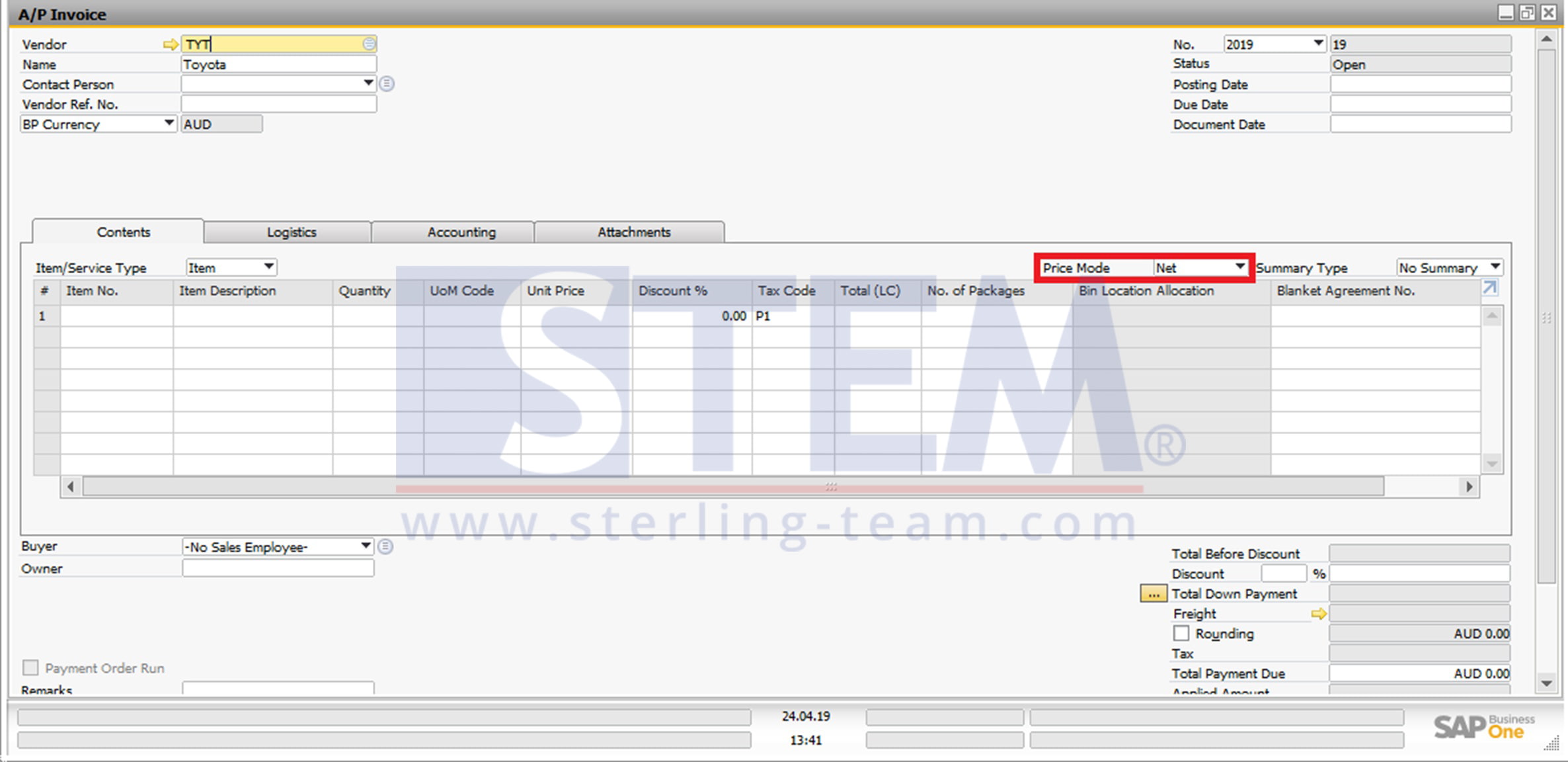The height and width of the screenshot is (762, 1568).
Task: Click the table's vertical scroll up arrow
Action: [x=1492, y=316]
